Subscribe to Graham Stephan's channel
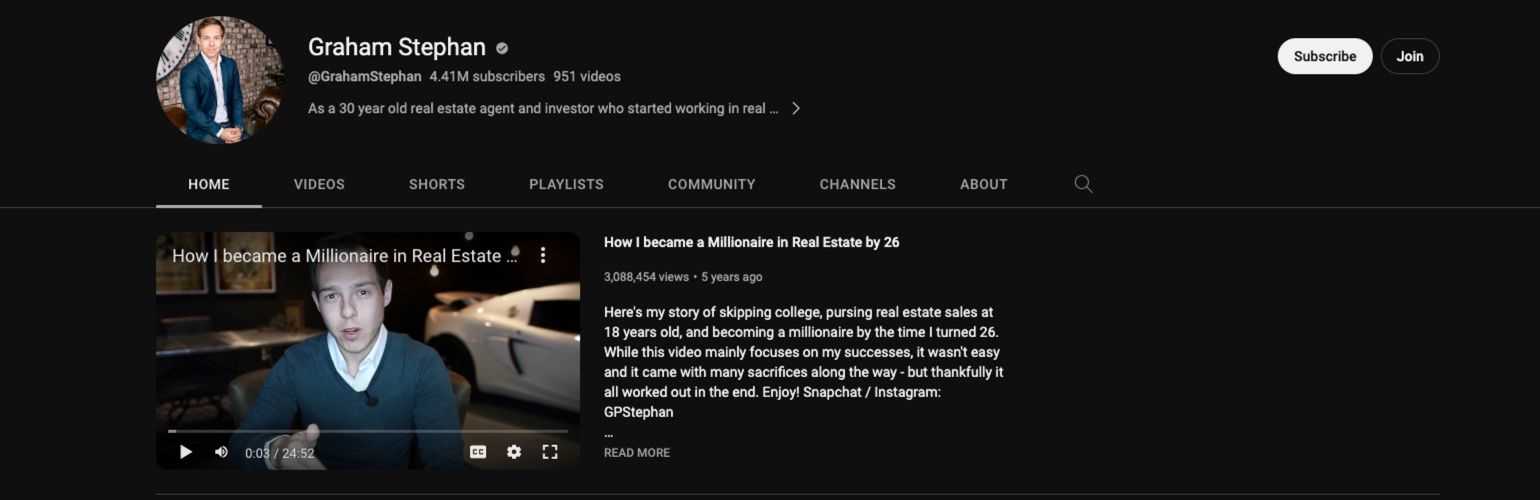 (x=1324, y=56)
